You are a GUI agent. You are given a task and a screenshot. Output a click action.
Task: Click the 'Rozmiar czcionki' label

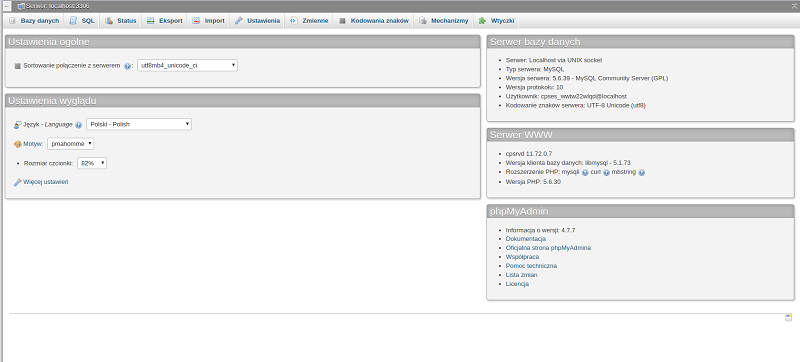tap(48, 164)
